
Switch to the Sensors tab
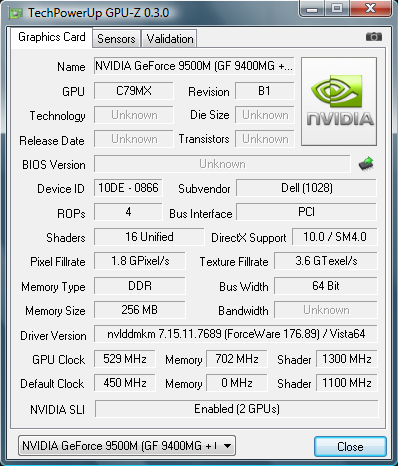coord(116,39)
